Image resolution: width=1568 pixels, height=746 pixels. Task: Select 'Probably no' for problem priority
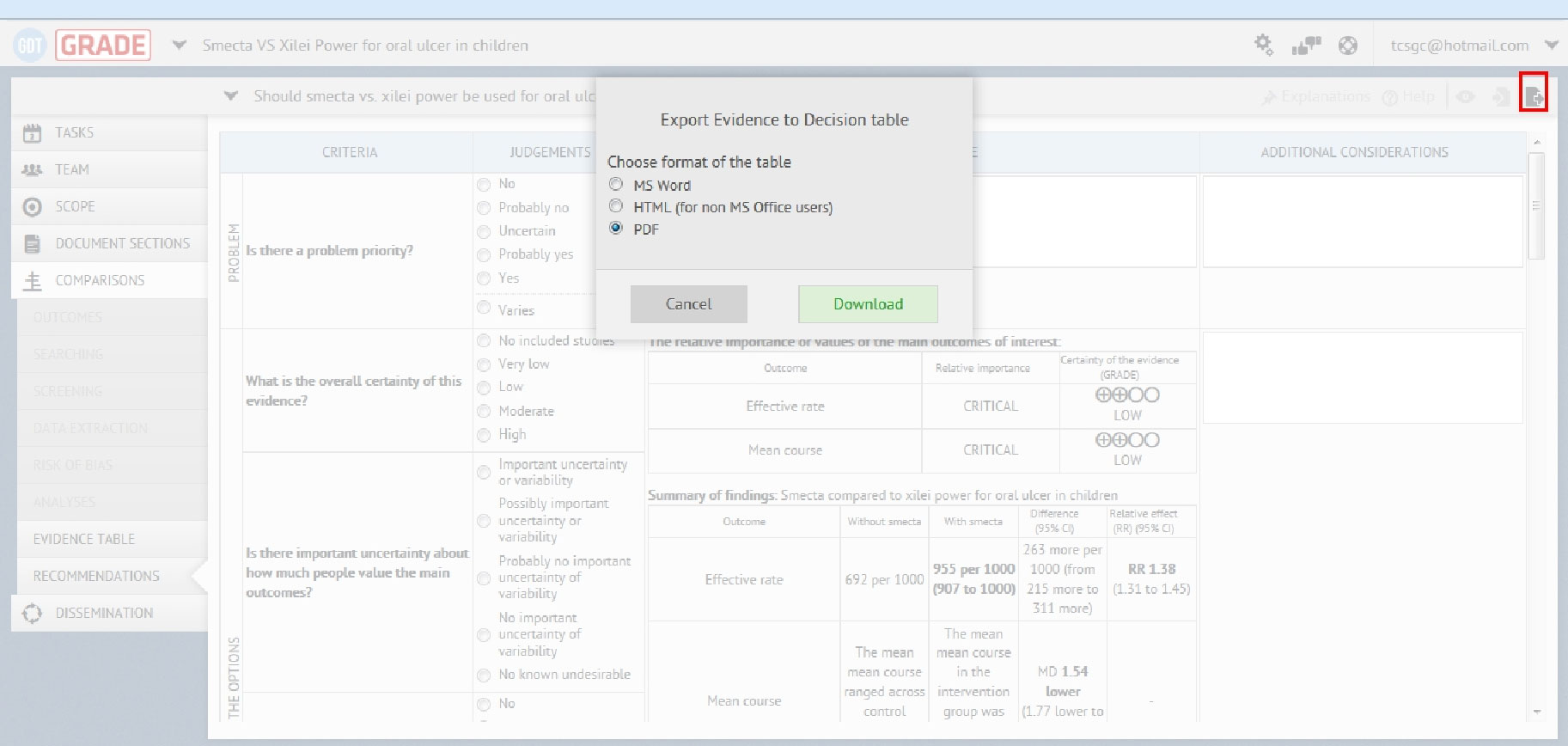click(x=484, y=208)
